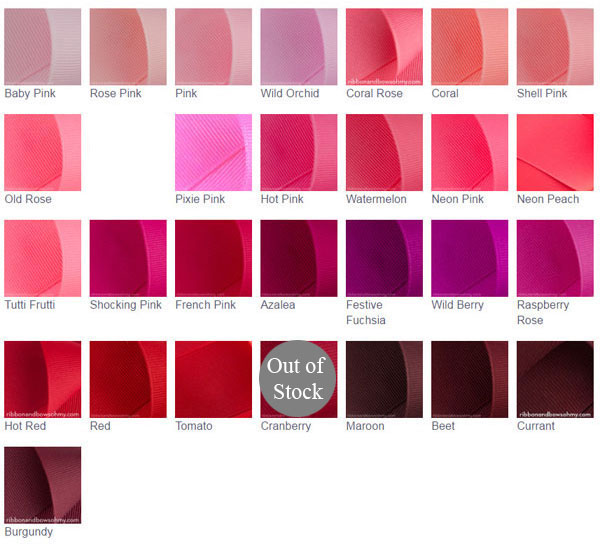Select the Burgundy ribbon swatch
The height and width of the screenshot is (544, 600).
(43, 485)
